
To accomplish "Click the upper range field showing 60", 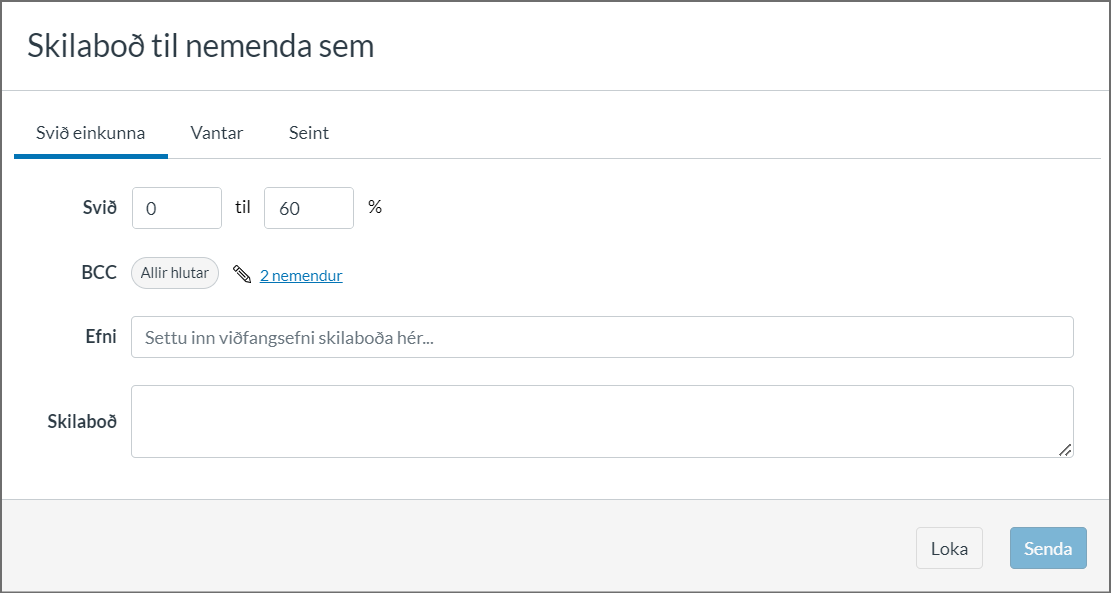I will point(308,208).
